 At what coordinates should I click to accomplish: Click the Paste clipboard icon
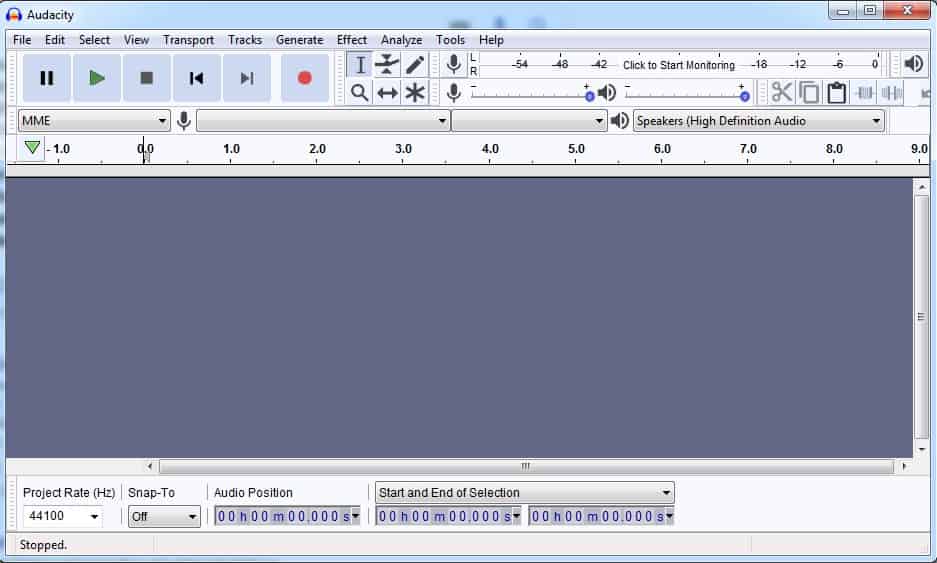click(x=837, y=93)
